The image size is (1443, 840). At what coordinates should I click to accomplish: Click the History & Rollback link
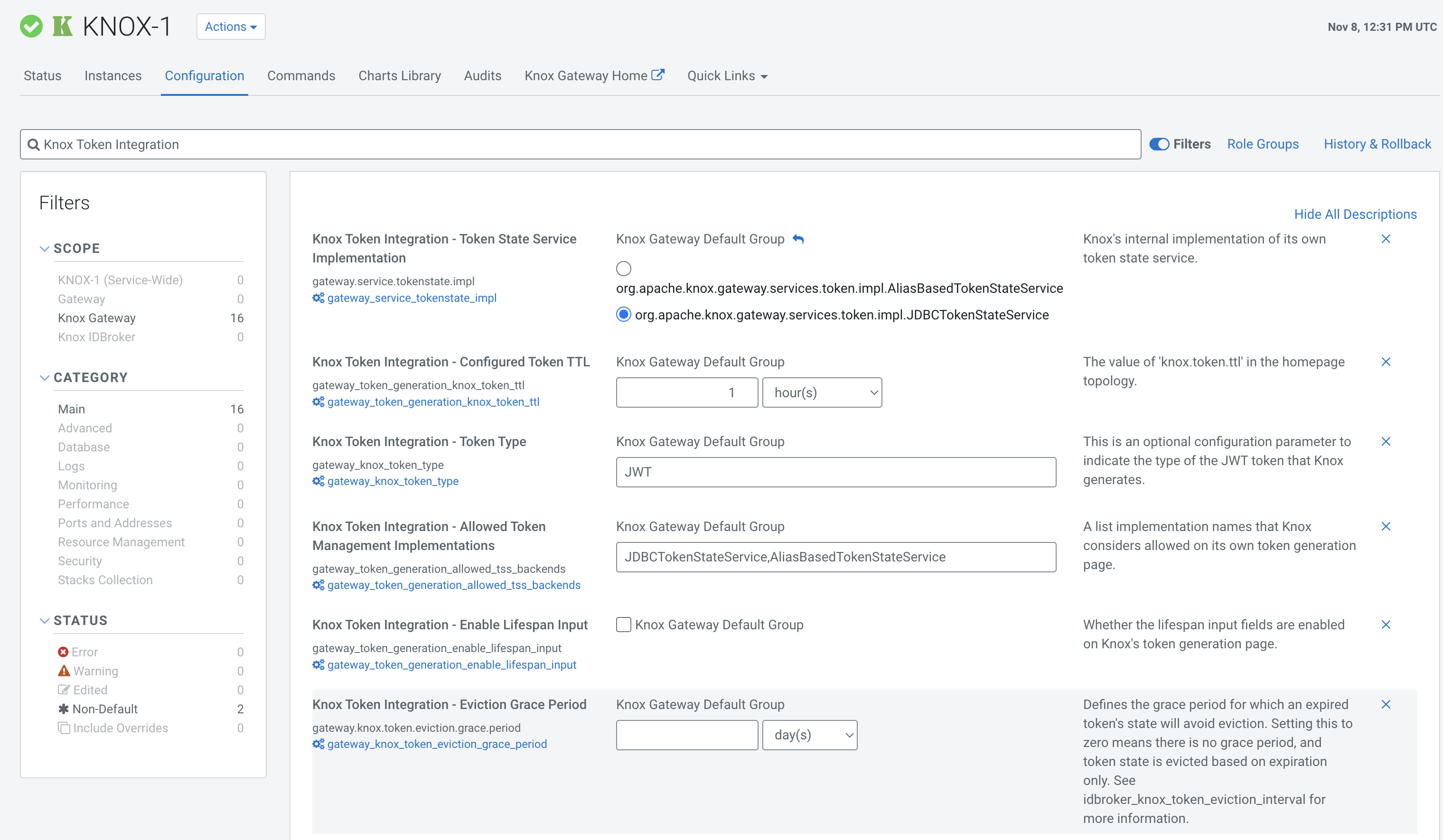(1377, 144)
